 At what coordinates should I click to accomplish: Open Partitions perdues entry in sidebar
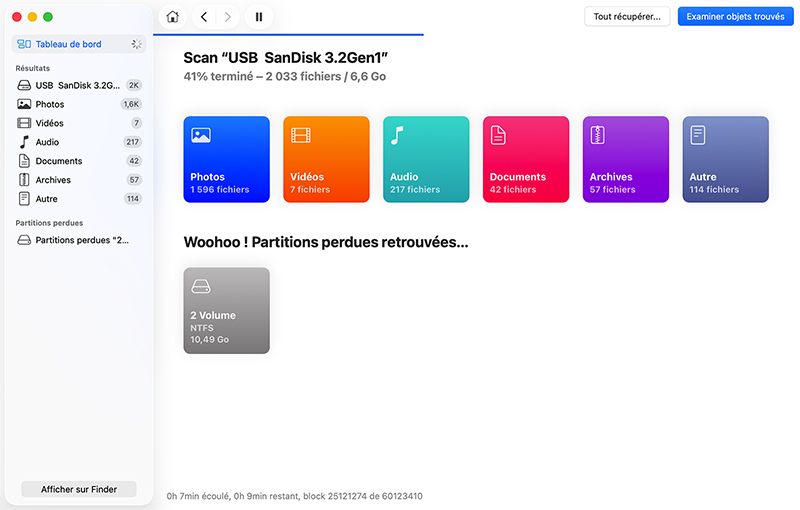coord(79,240)
